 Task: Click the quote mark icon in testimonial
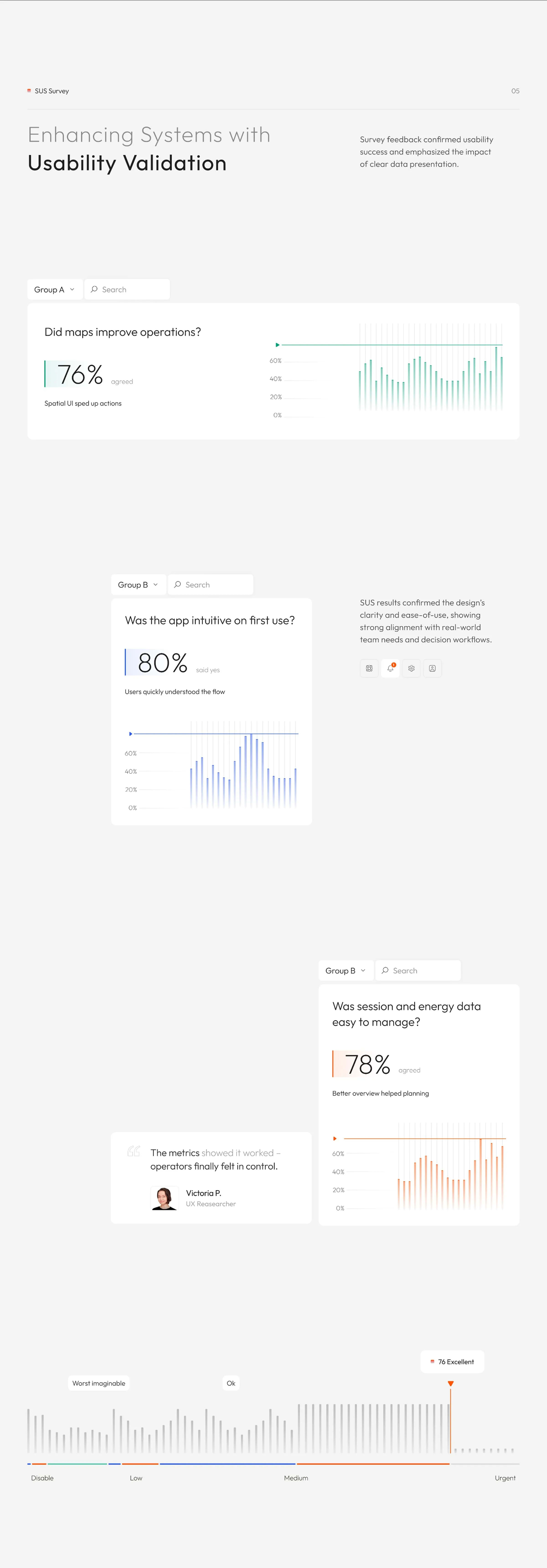(134, 1151)
